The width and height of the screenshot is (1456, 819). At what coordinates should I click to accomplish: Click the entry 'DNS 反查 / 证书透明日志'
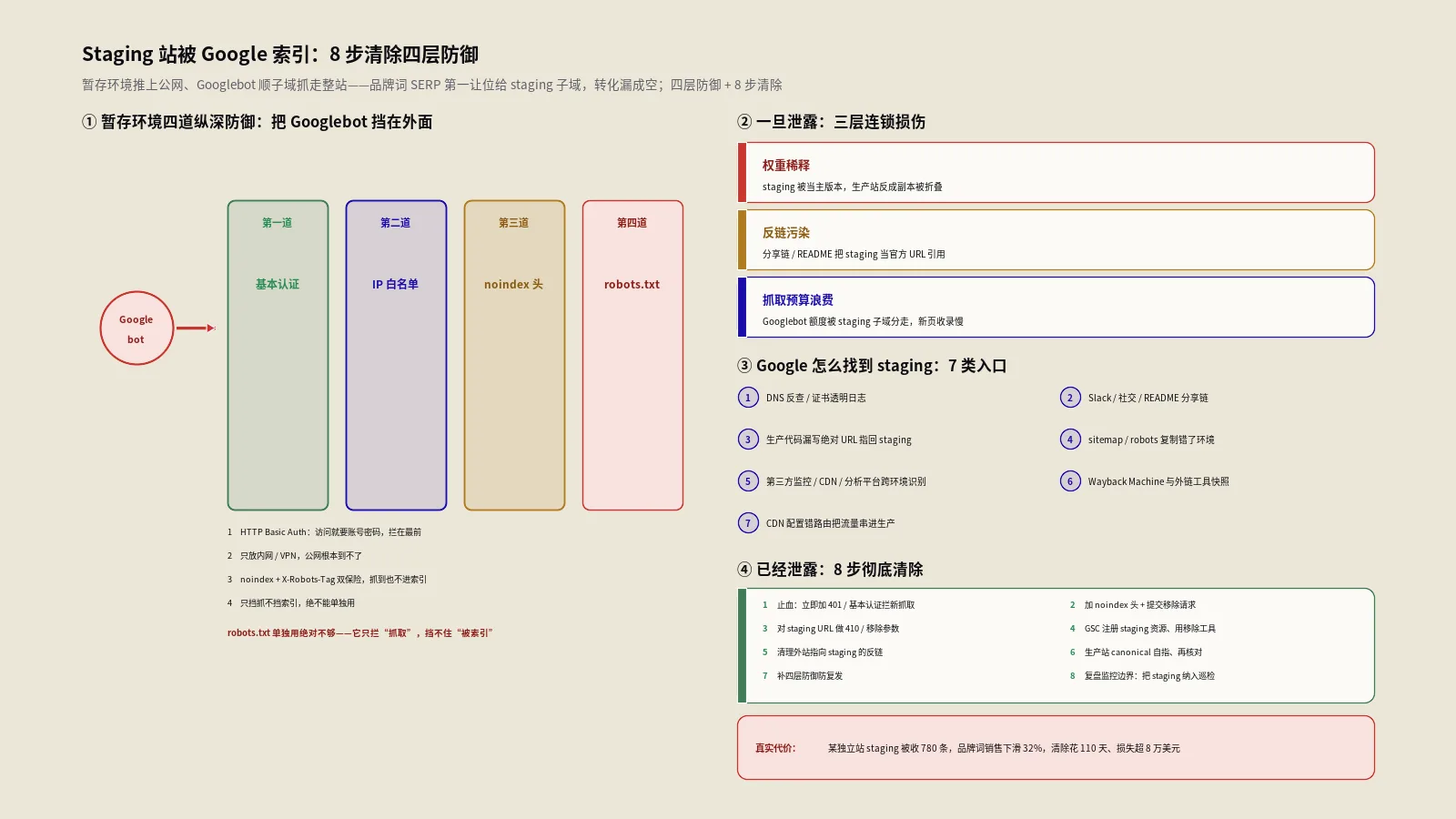tap(816, 398)
